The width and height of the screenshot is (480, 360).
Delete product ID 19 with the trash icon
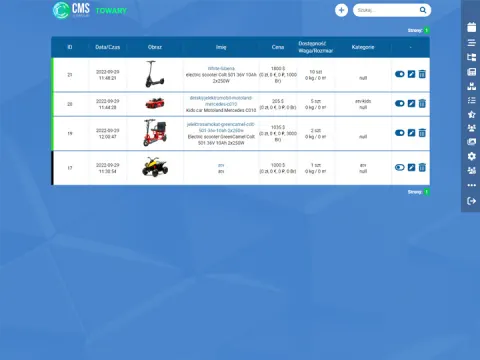(422, 133)
